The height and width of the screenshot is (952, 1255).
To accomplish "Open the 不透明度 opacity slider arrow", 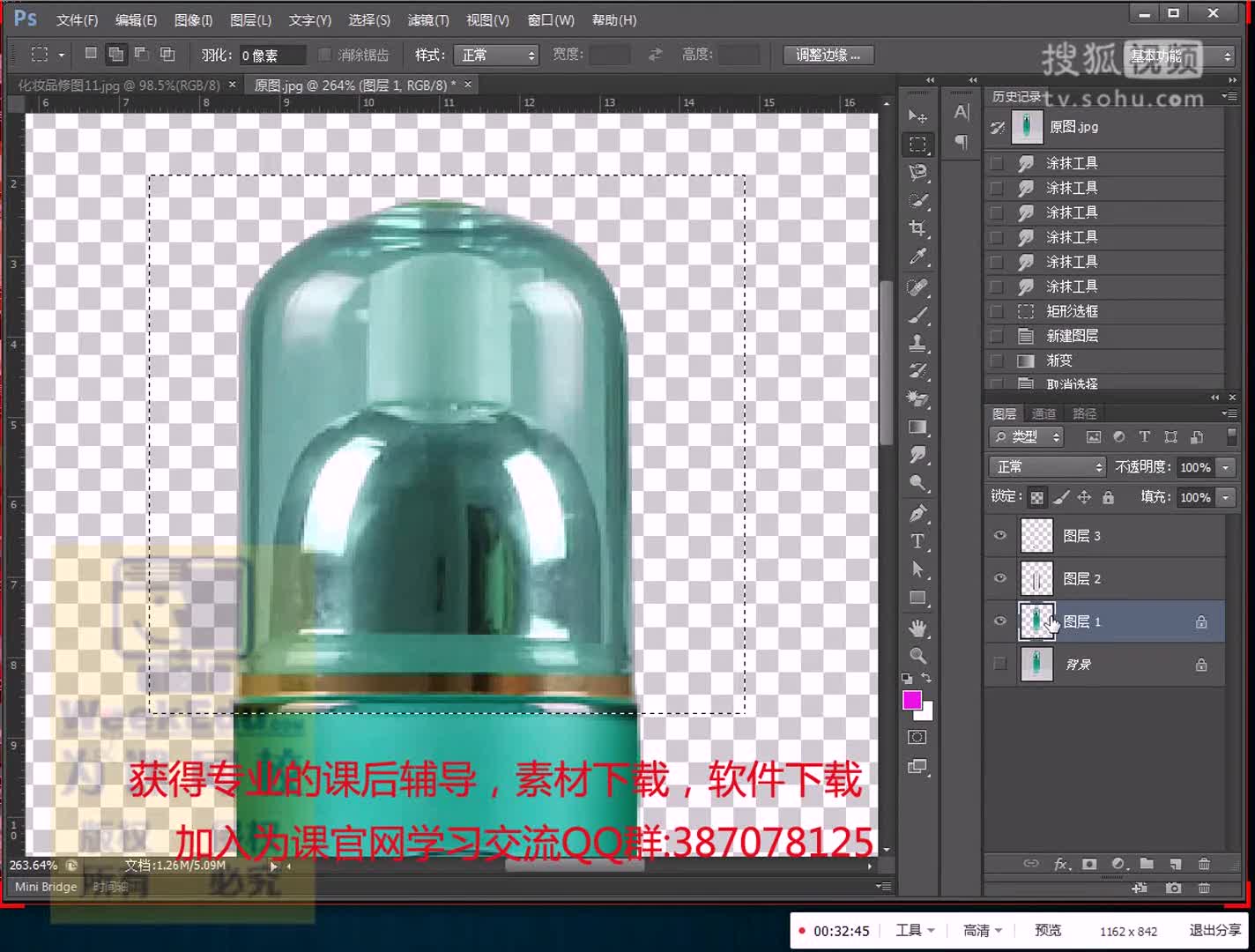I will [1226, 467].
